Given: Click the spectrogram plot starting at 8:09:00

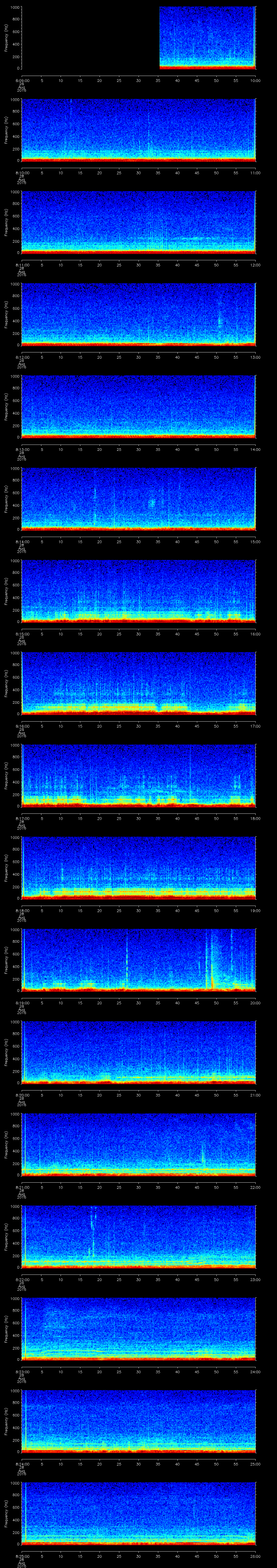Looking at the screenshot, I should click(x=139, y=38).
